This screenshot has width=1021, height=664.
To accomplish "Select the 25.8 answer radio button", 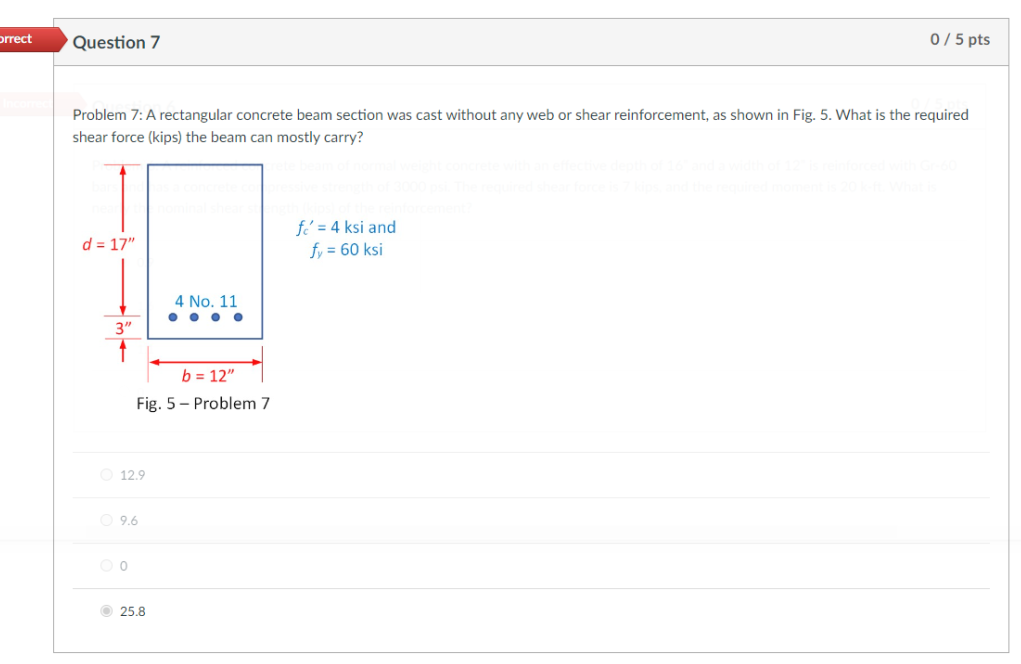I will [106, 611].
